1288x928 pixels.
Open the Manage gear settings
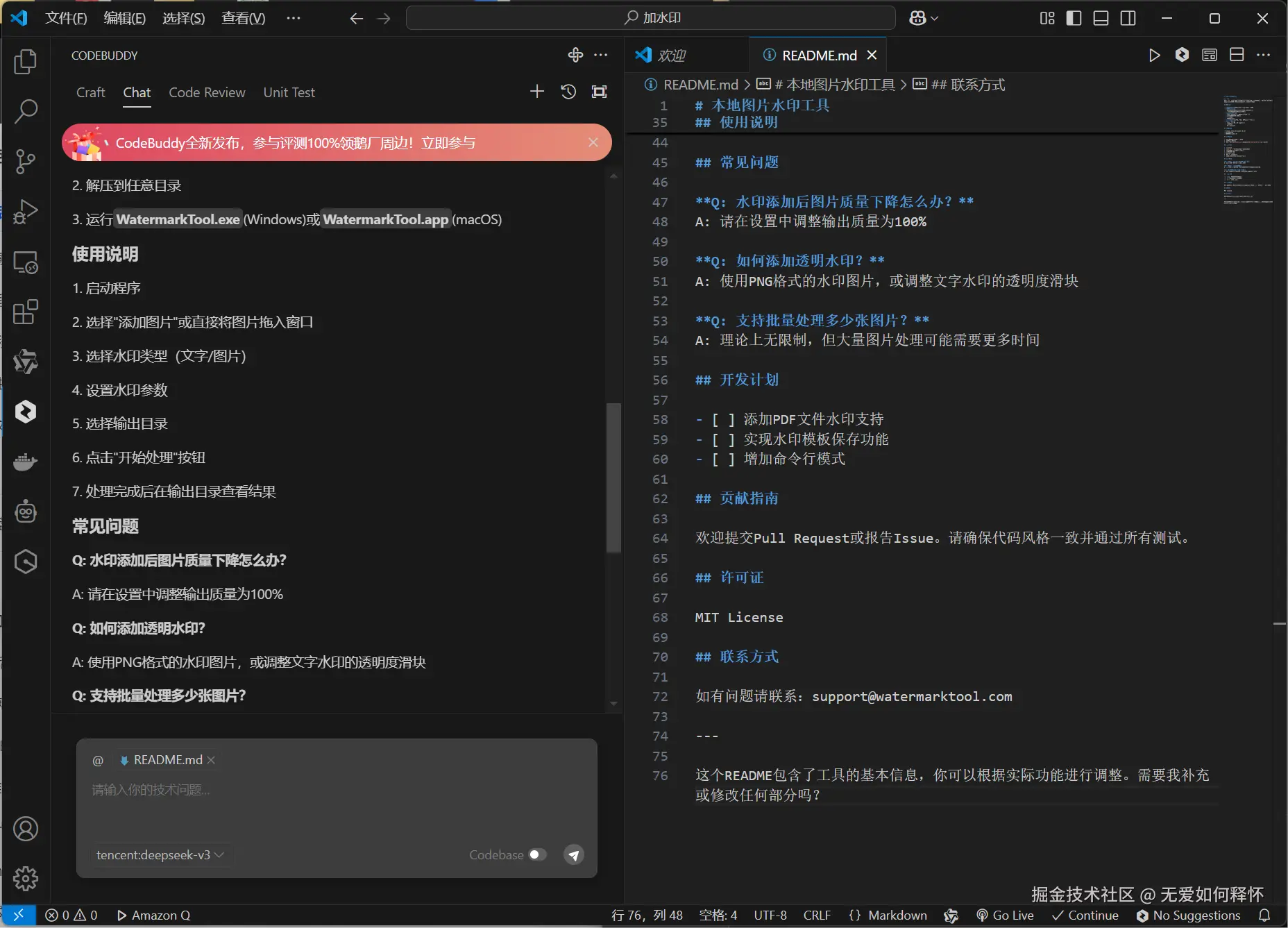tap(26, 879)
